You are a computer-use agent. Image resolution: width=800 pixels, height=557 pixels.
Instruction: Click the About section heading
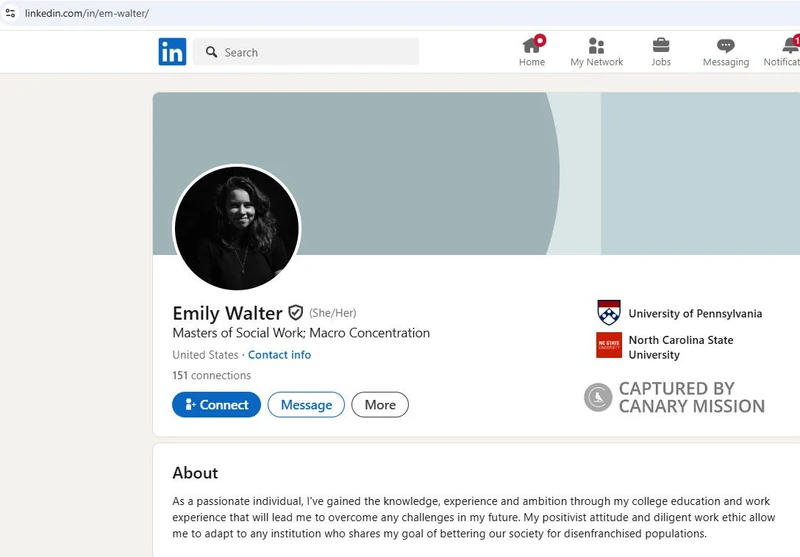click(195, 473)
